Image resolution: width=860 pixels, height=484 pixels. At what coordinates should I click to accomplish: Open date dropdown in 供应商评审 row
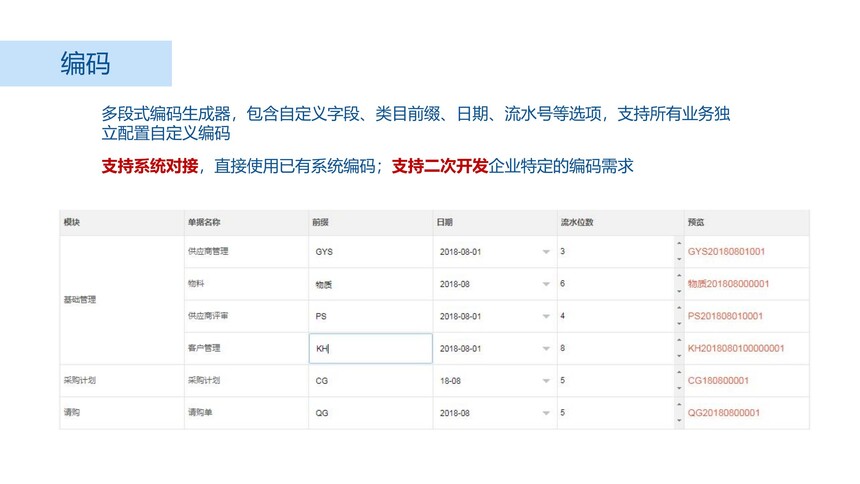546,317
